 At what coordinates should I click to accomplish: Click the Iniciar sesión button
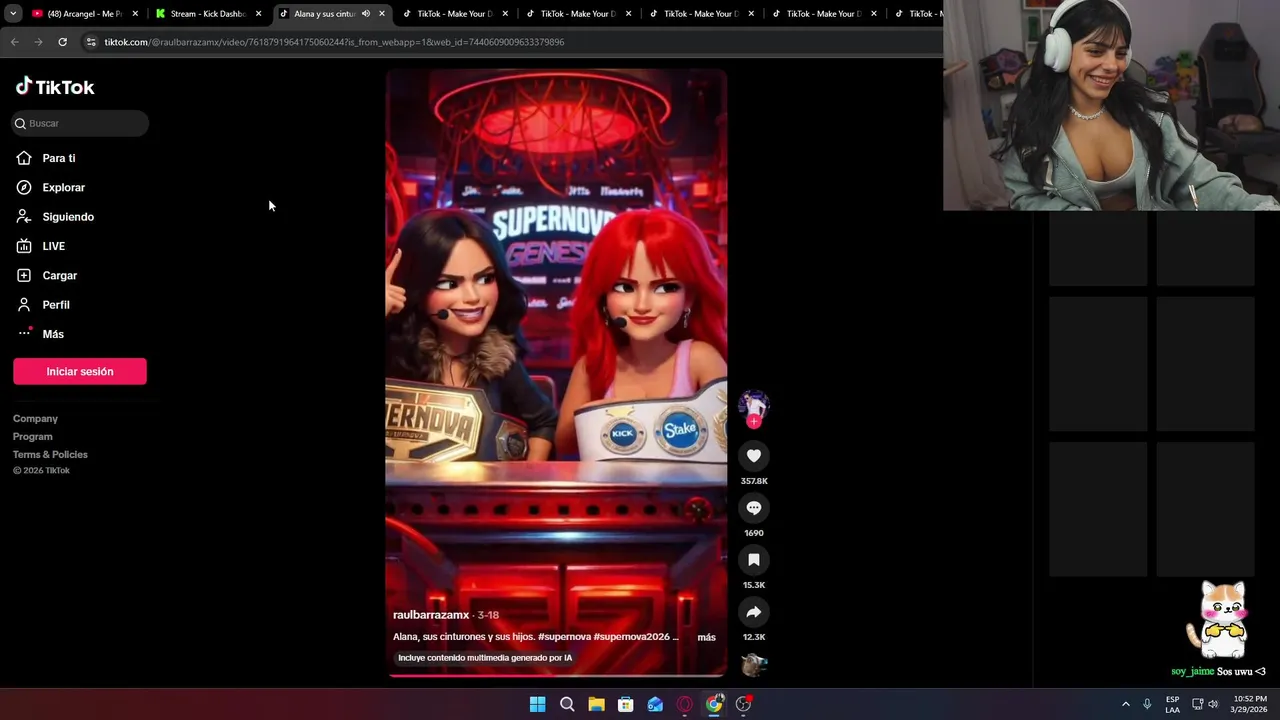pos(80,371)
